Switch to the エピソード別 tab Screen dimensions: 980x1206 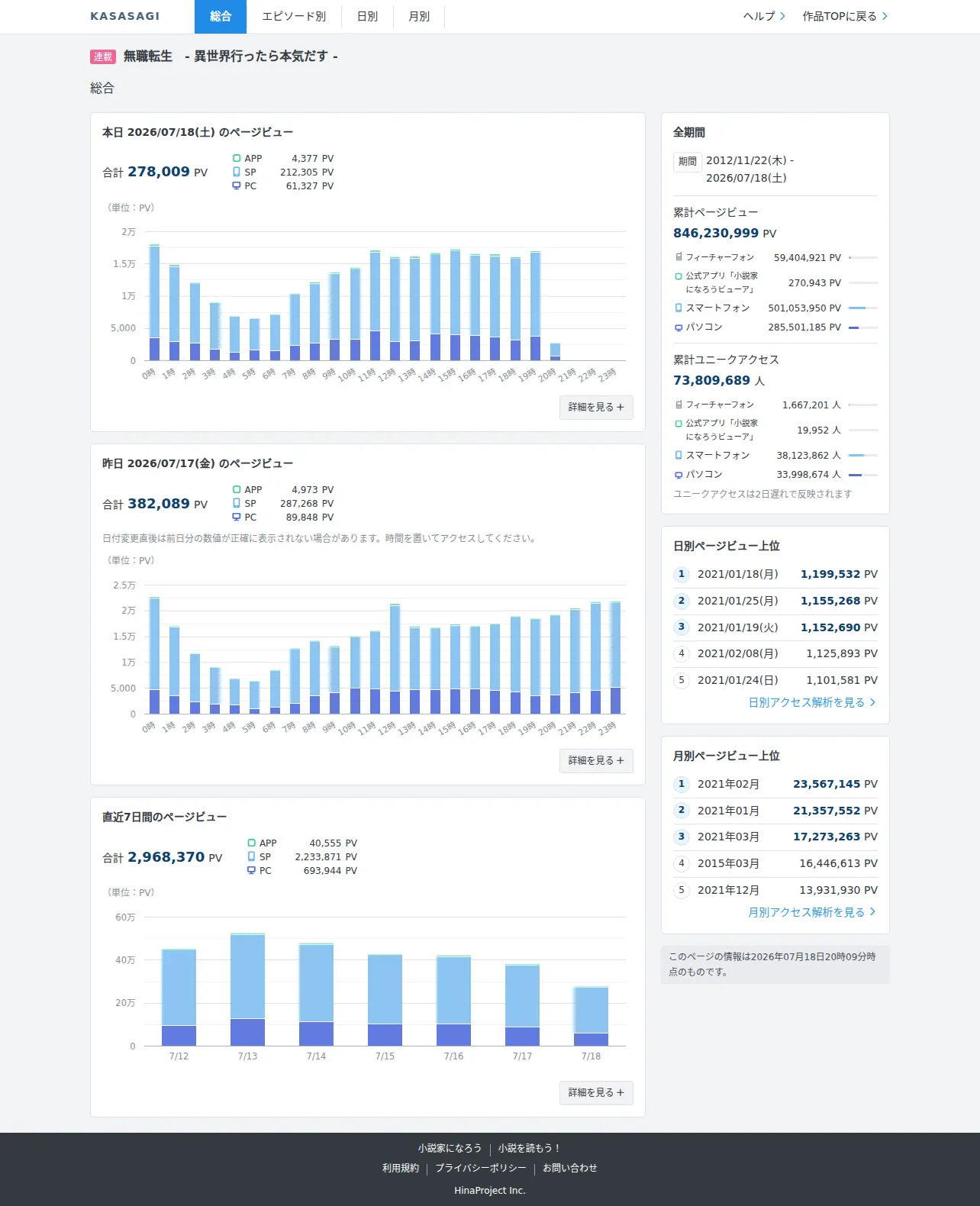click(294, 17)
